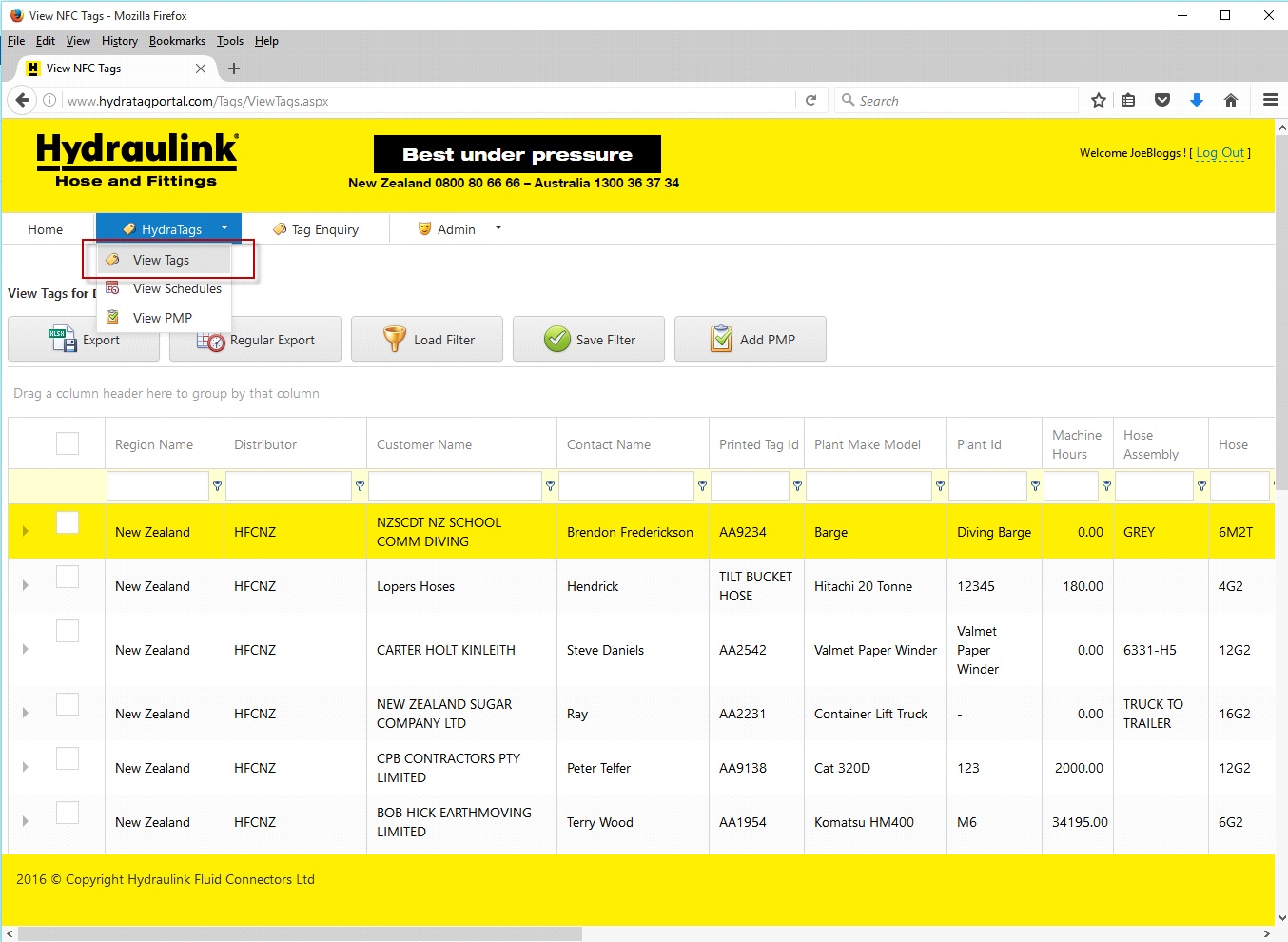Image resolution: width=1288 pixels, height=942 pixels.
Task: Click the funnel icon on Load Filter
Action: (394, 339)
